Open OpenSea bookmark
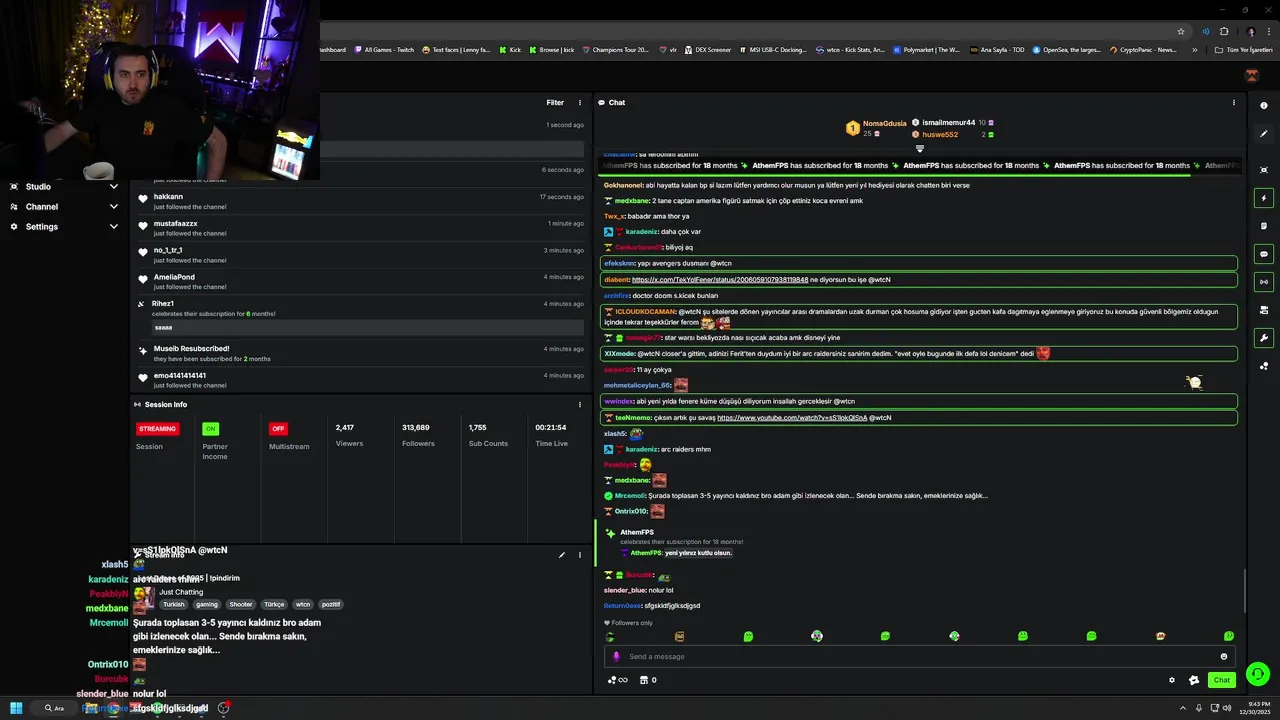1280x720 pixels. click(x=1066, y=50)
